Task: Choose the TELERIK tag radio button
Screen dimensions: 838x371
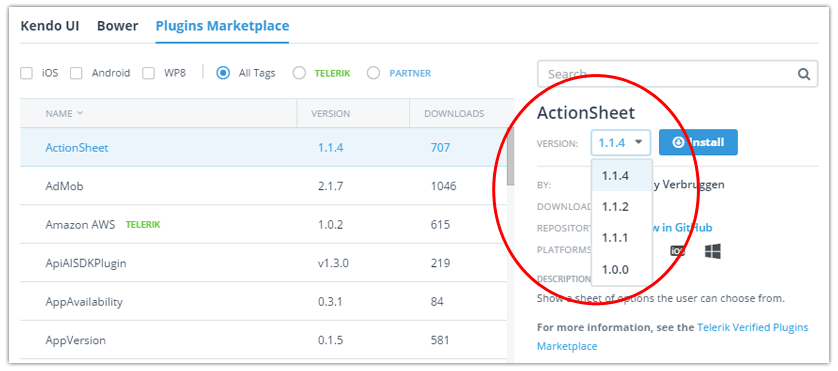Action: click(x=299, y=73)
